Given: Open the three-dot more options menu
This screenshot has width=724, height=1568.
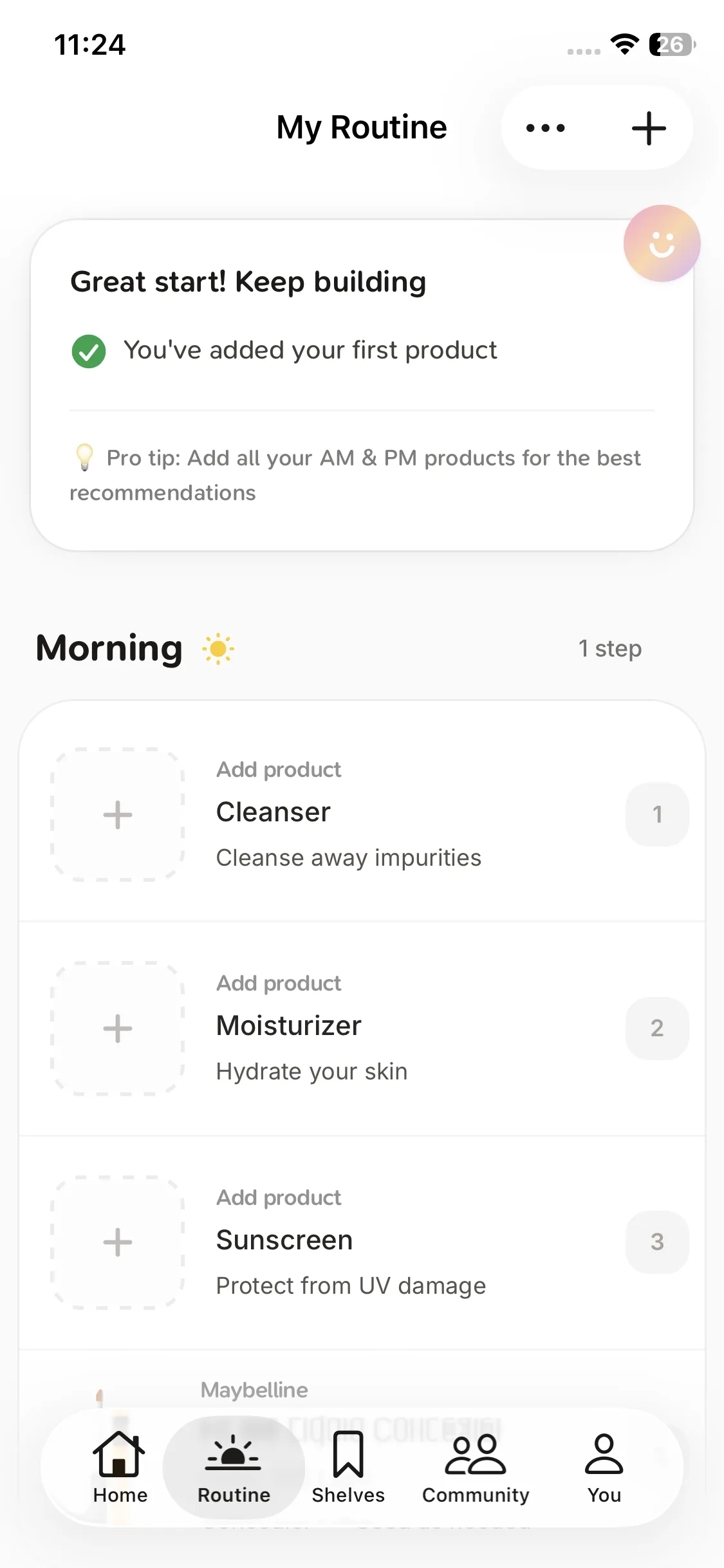Looking at the screenshot, I should [546, 128].
